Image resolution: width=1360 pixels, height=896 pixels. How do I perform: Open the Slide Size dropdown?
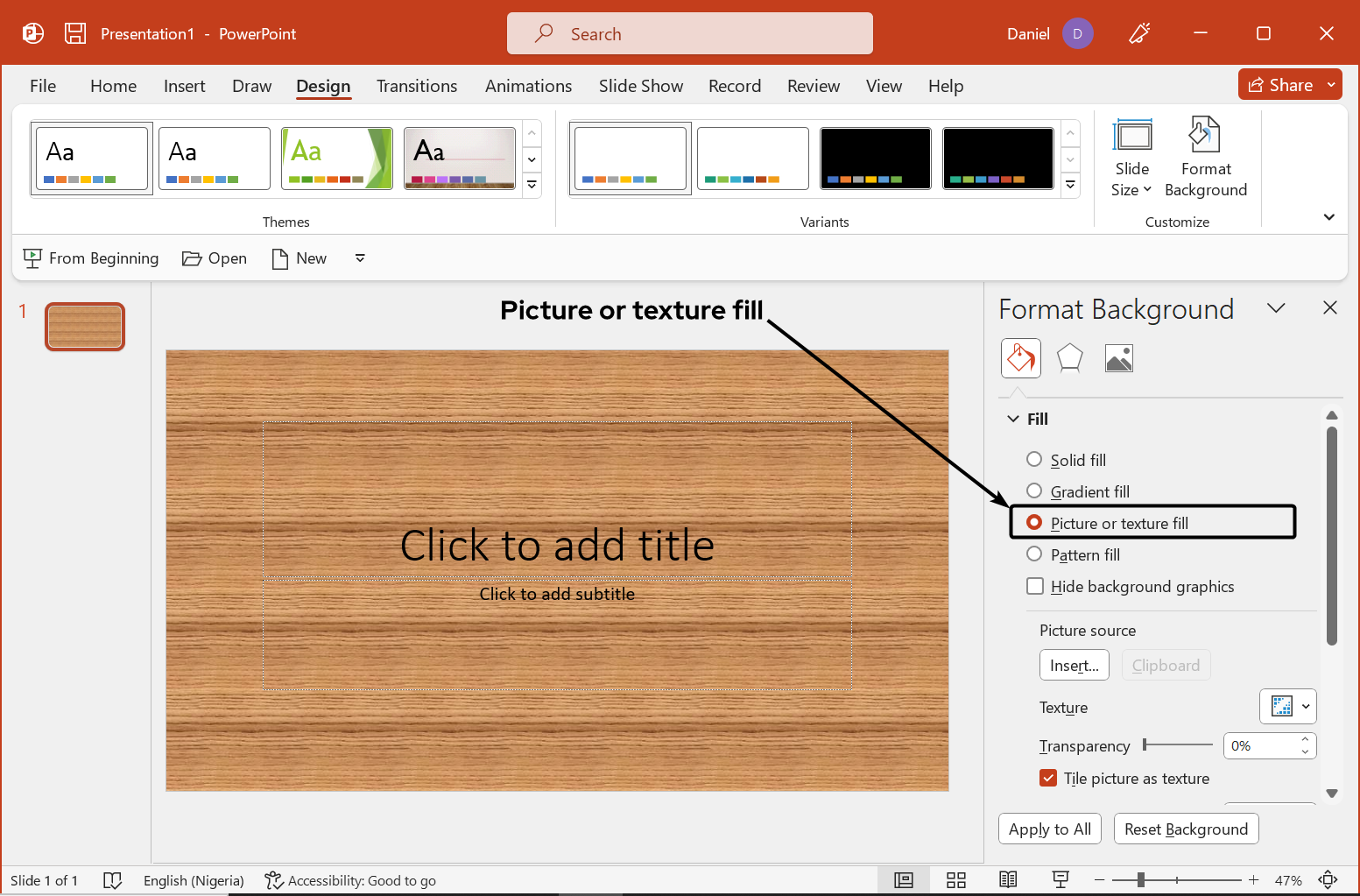click(x=1131, y=158)
